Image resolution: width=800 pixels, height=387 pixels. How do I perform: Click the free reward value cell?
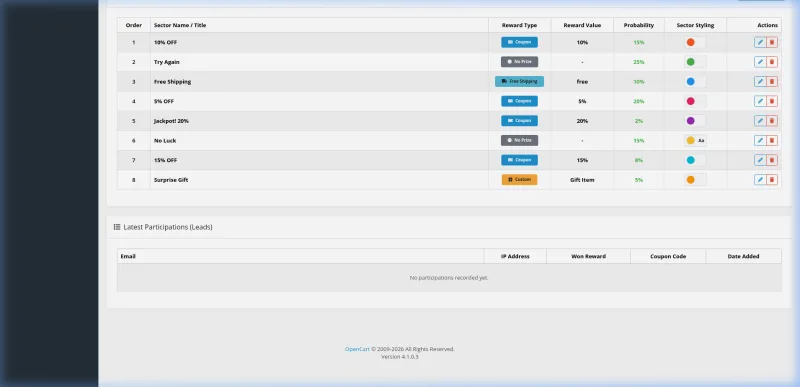click(582, 82)
